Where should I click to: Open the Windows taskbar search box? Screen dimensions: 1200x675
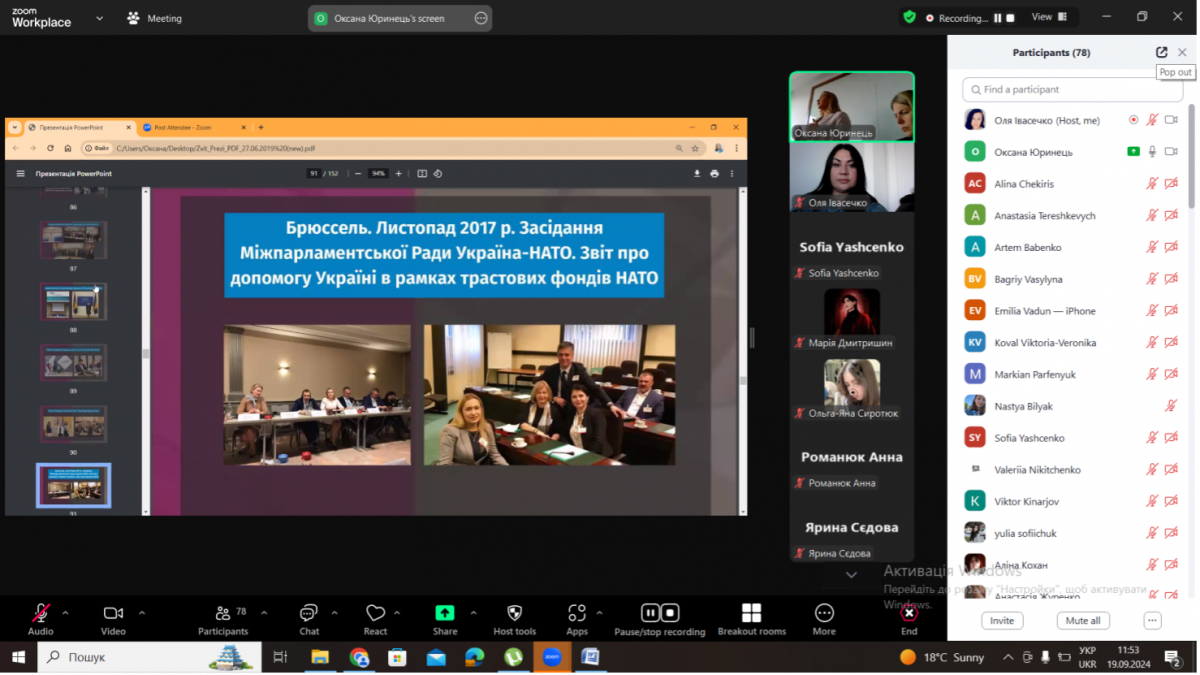pyautogui.click(x=150, y=657)
